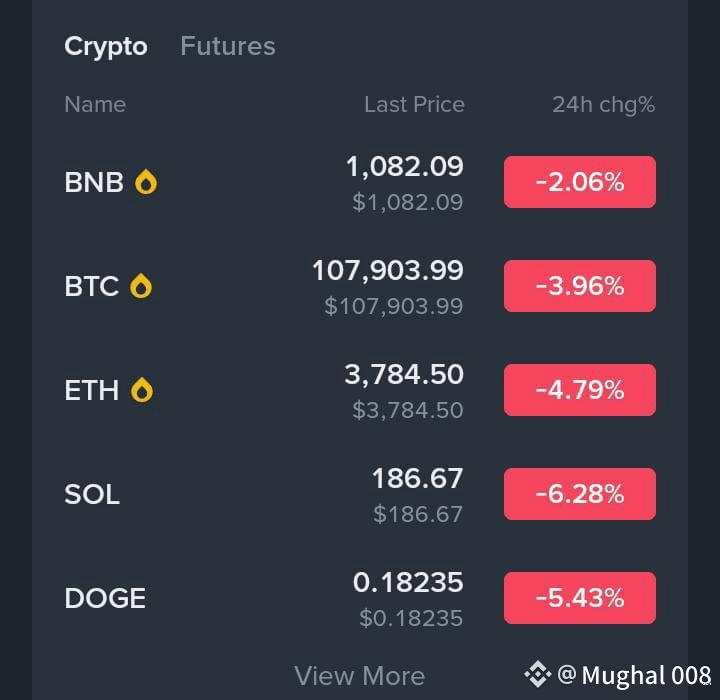Screen dimensions: 720x700
Task: Open View More link
Action: coord(360,676)
